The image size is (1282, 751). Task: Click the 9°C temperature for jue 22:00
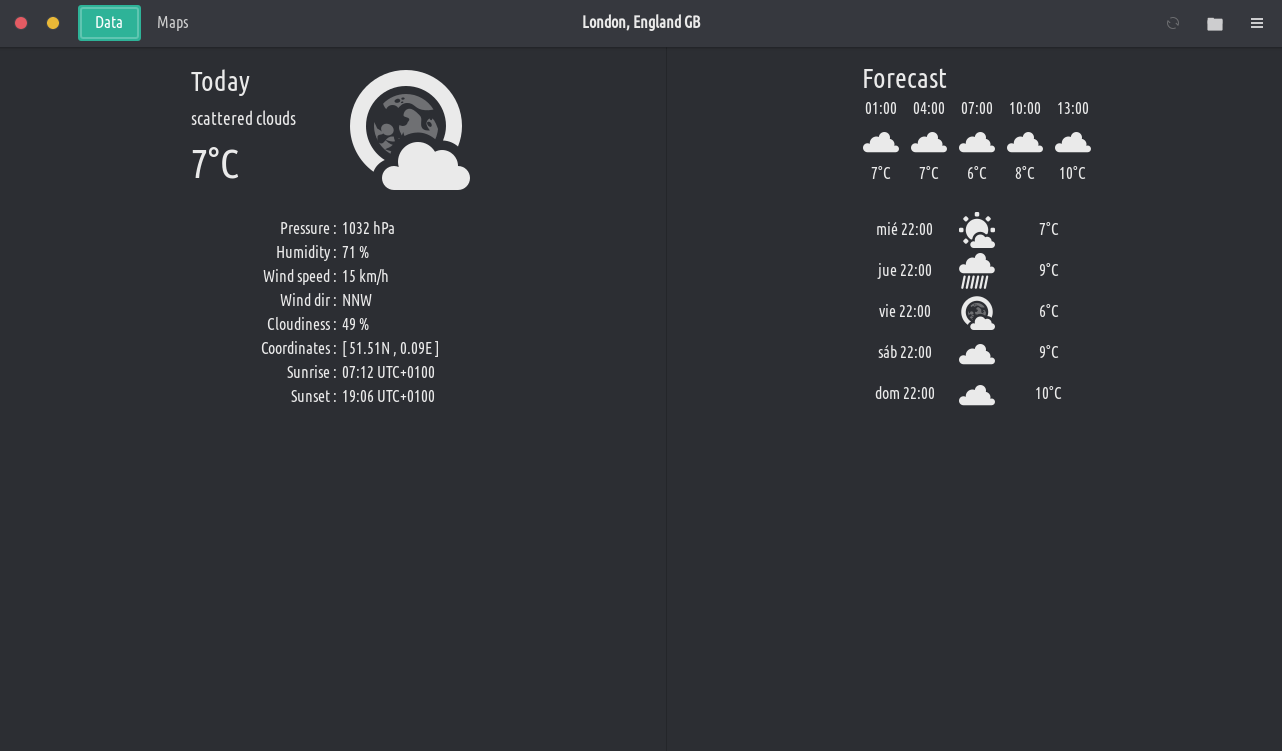coord(1048,270)
